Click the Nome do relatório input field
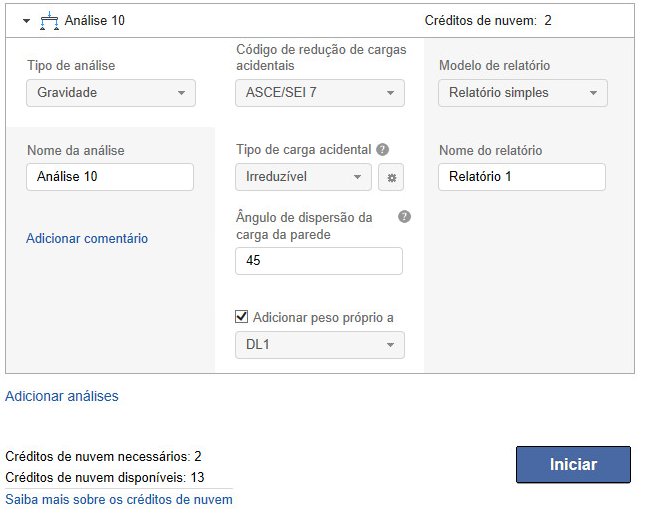The width and height of the screenshot is (645, 515). 522,177
